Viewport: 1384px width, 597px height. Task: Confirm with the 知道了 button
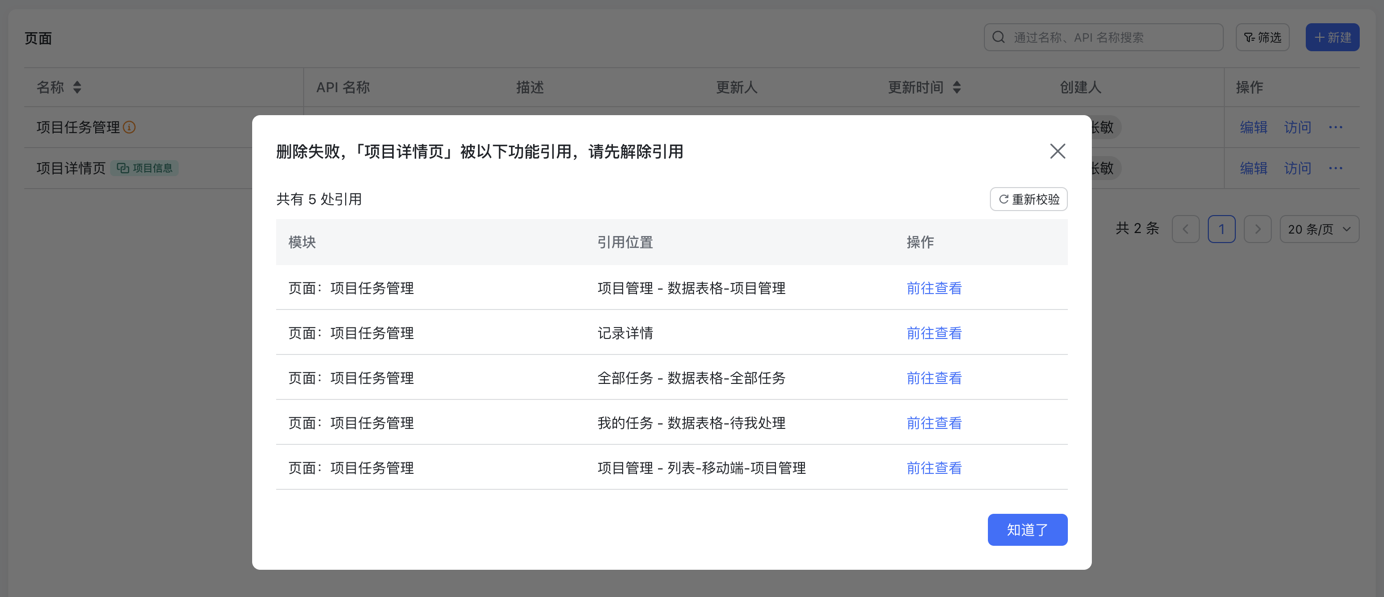point(1027,530)
